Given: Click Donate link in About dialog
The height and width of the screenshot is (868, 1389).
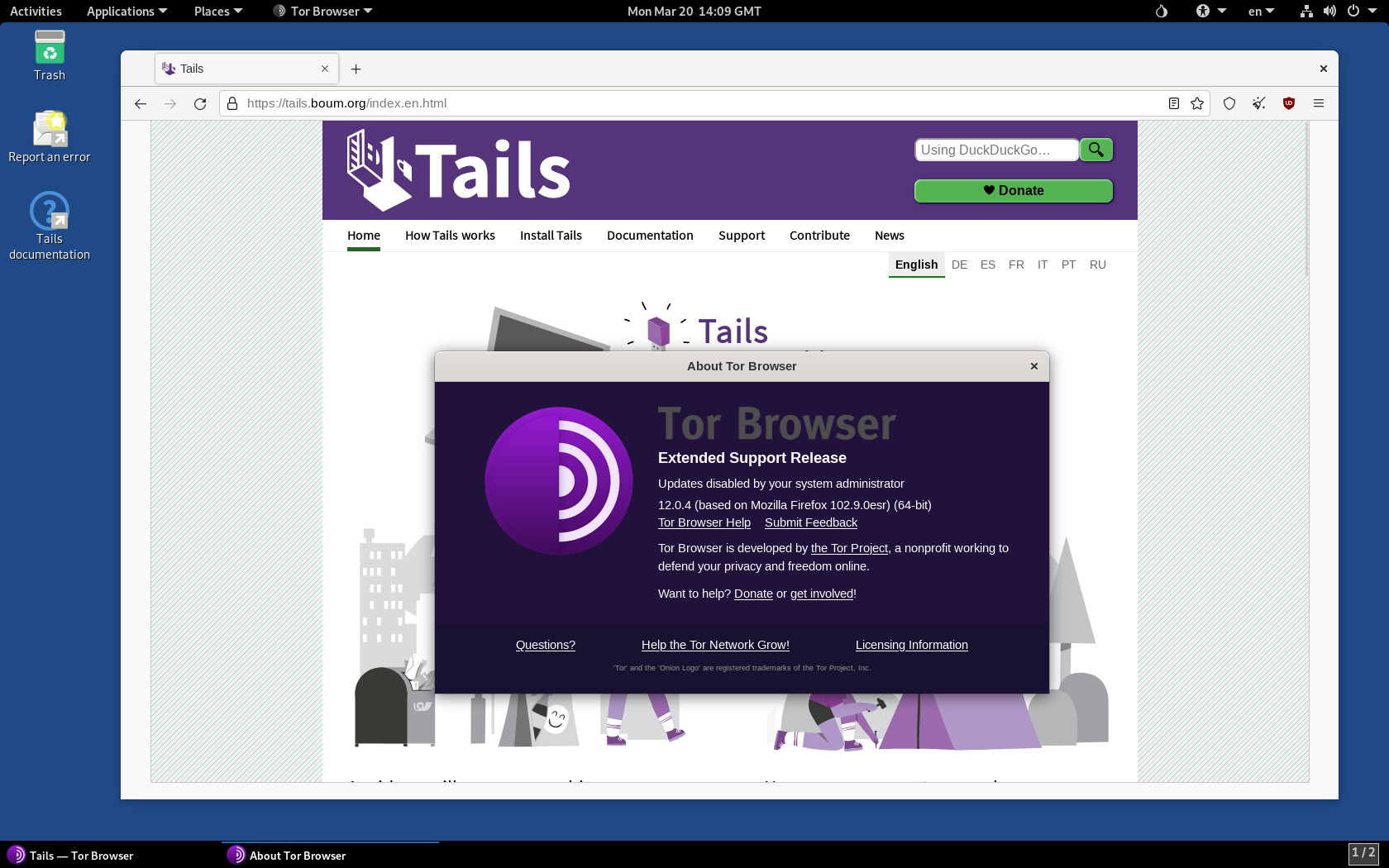Looking at the screenshot, I should coord(753,594).
